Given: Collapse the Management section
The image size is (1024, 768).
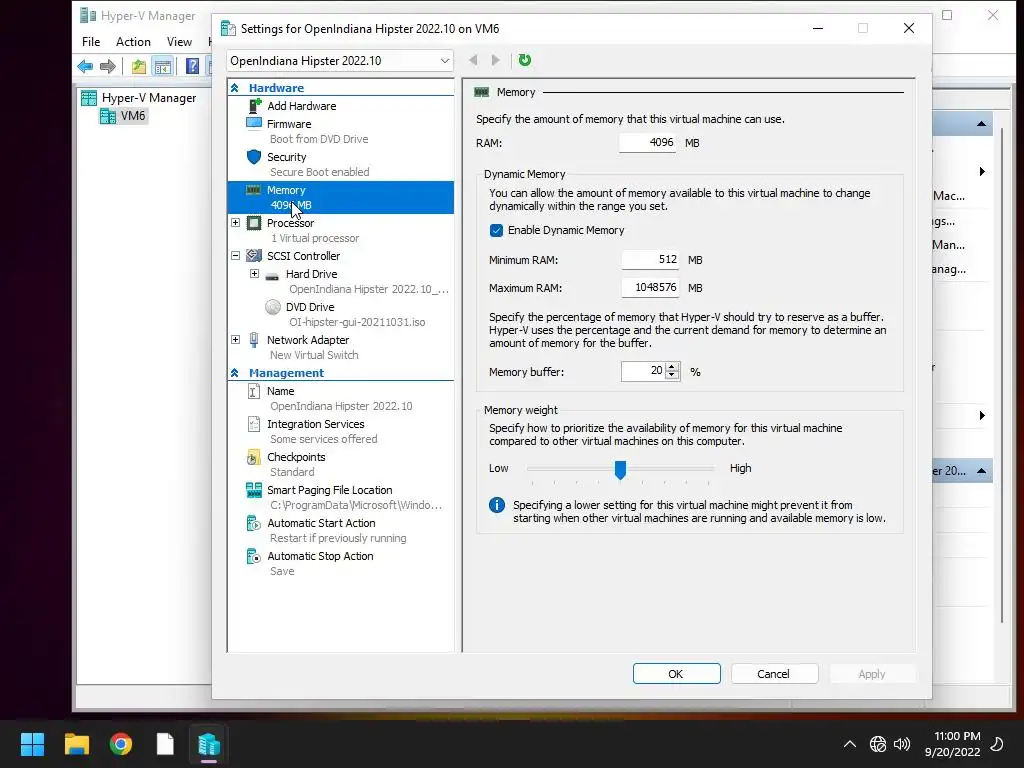Looking at the screenshot, I should pyautogui.click(x=234, y=373).
